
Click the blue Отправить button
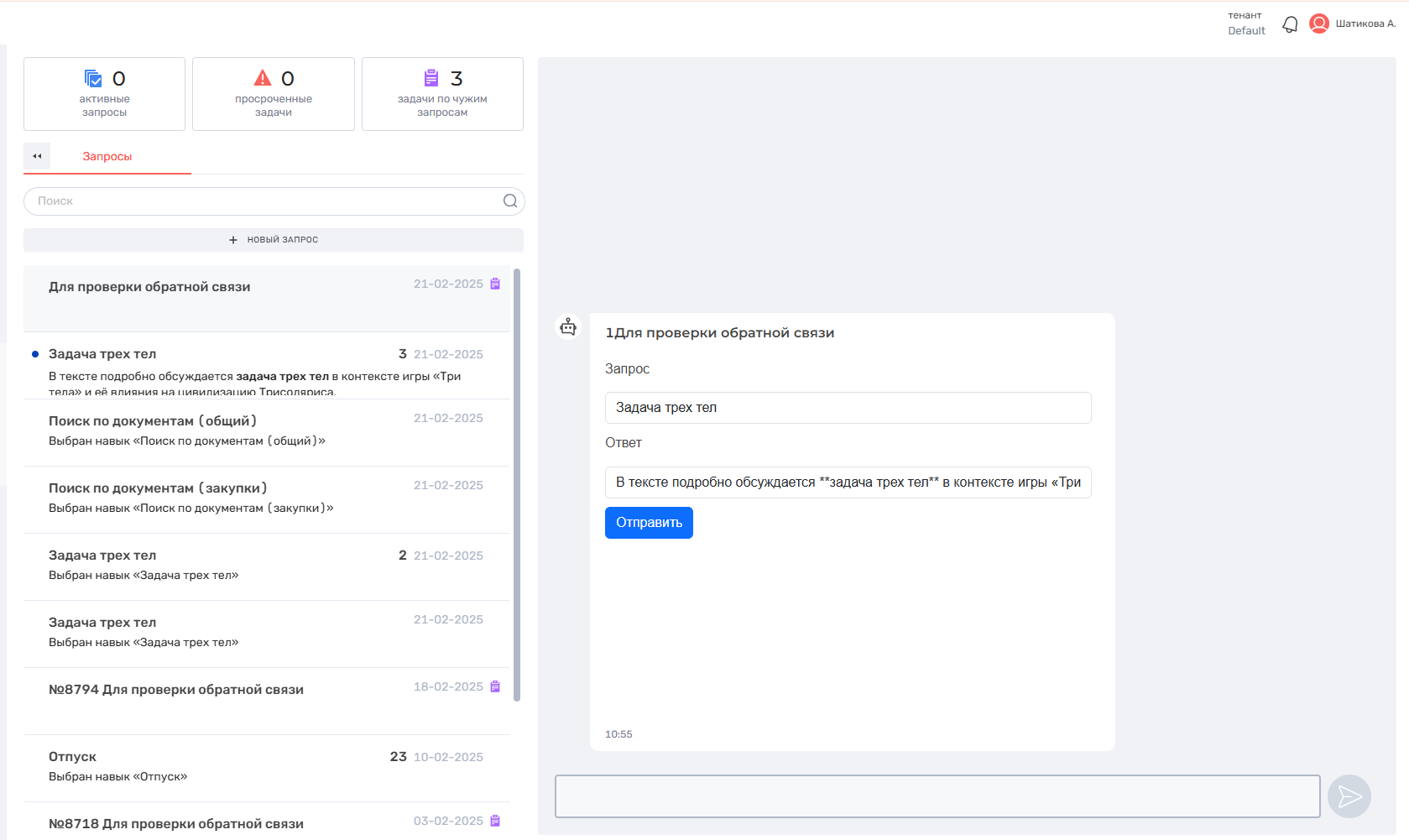click(649, 523)
